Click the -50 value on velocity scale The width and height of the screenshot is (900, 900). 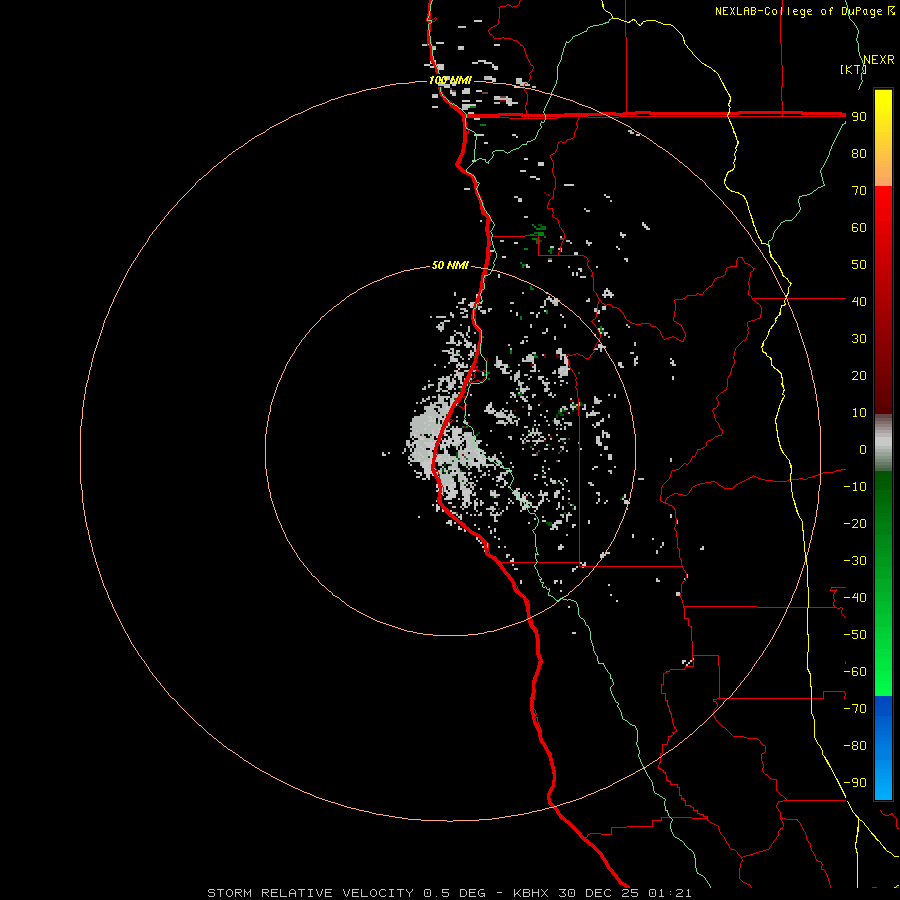(855, 635)
